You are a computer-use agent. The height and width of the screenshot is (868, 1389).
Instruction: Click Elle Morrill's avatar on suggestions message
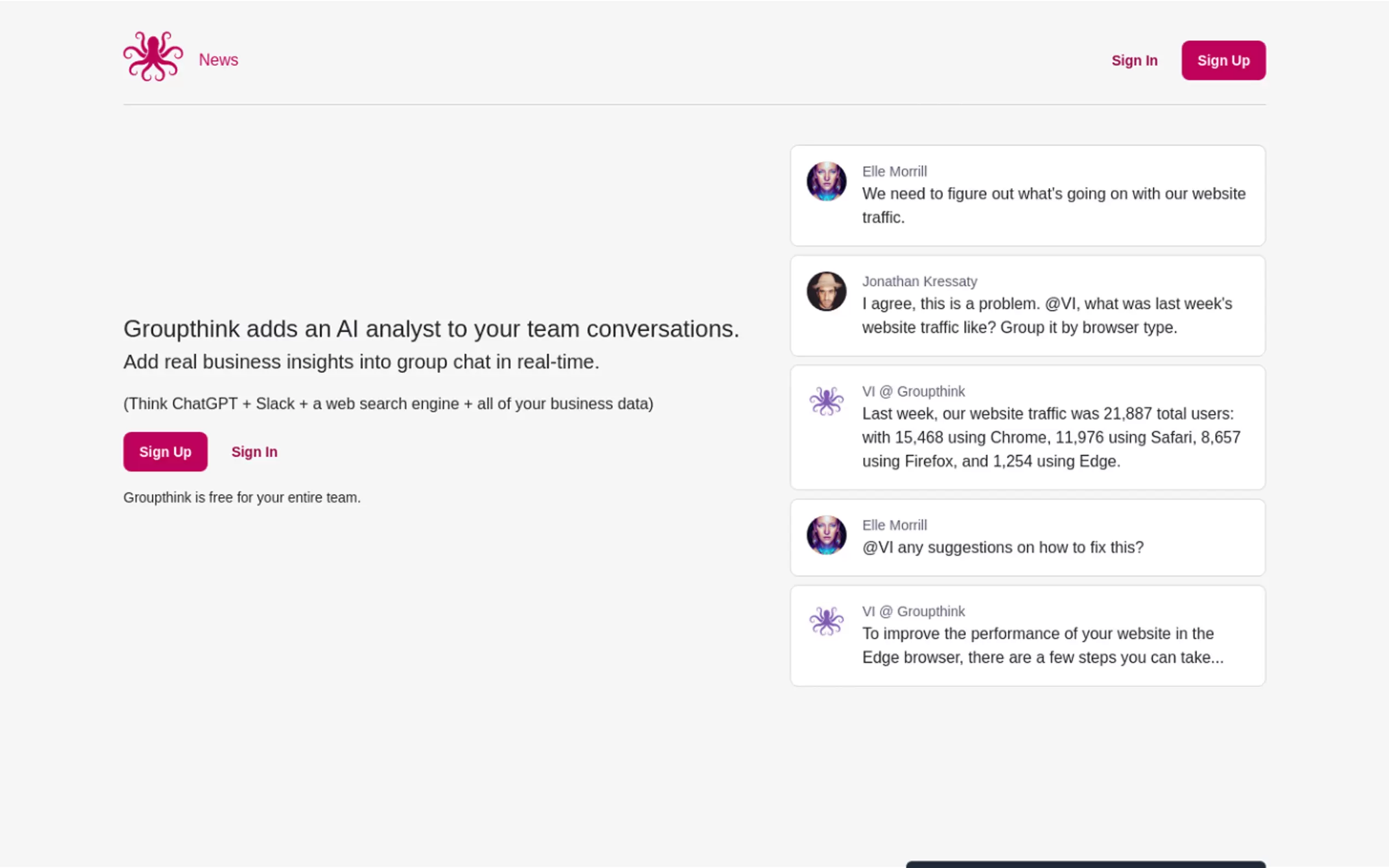coord(826,535)
